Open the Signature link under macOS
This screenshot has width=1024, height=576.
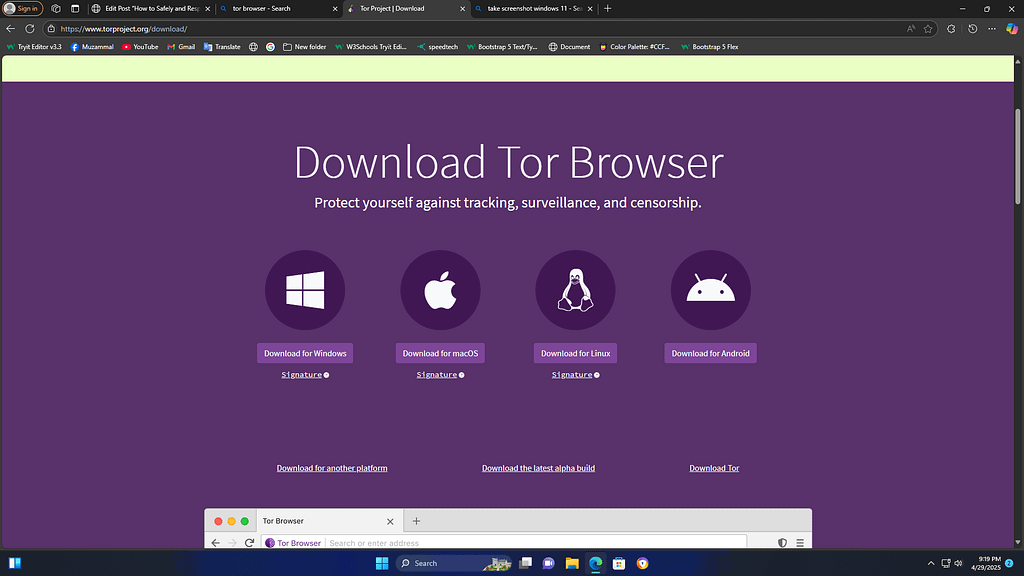point(437,375)
